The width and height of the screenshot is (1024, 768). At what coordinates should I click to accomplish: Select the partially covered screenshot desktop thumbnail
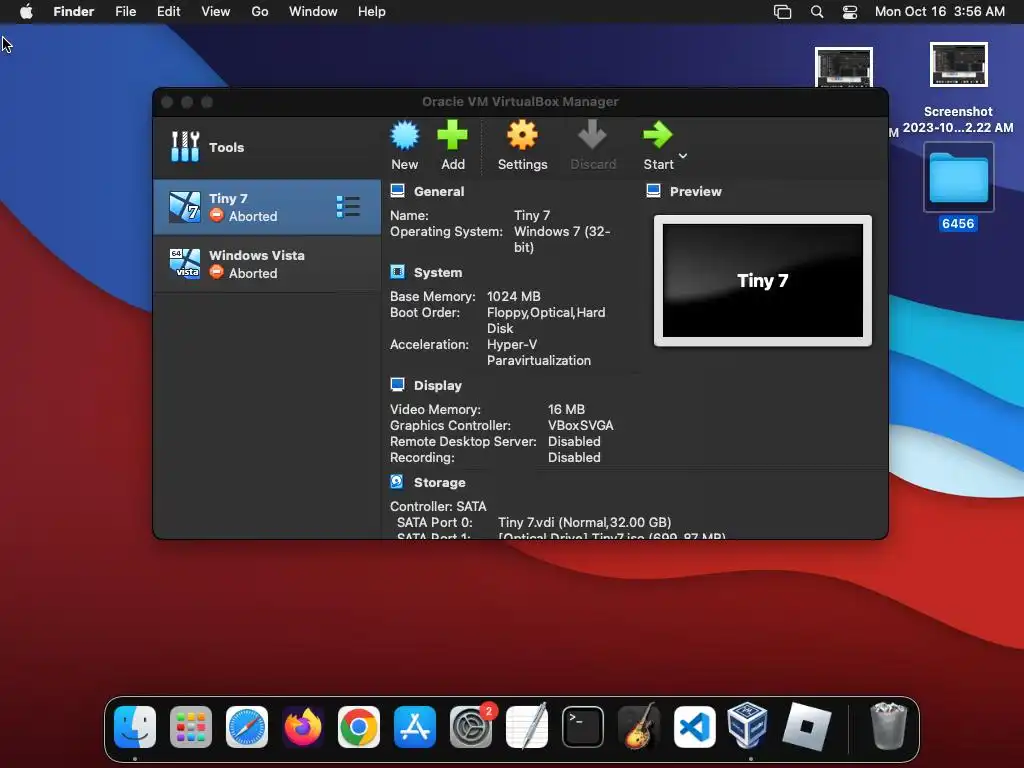(843, 67)
